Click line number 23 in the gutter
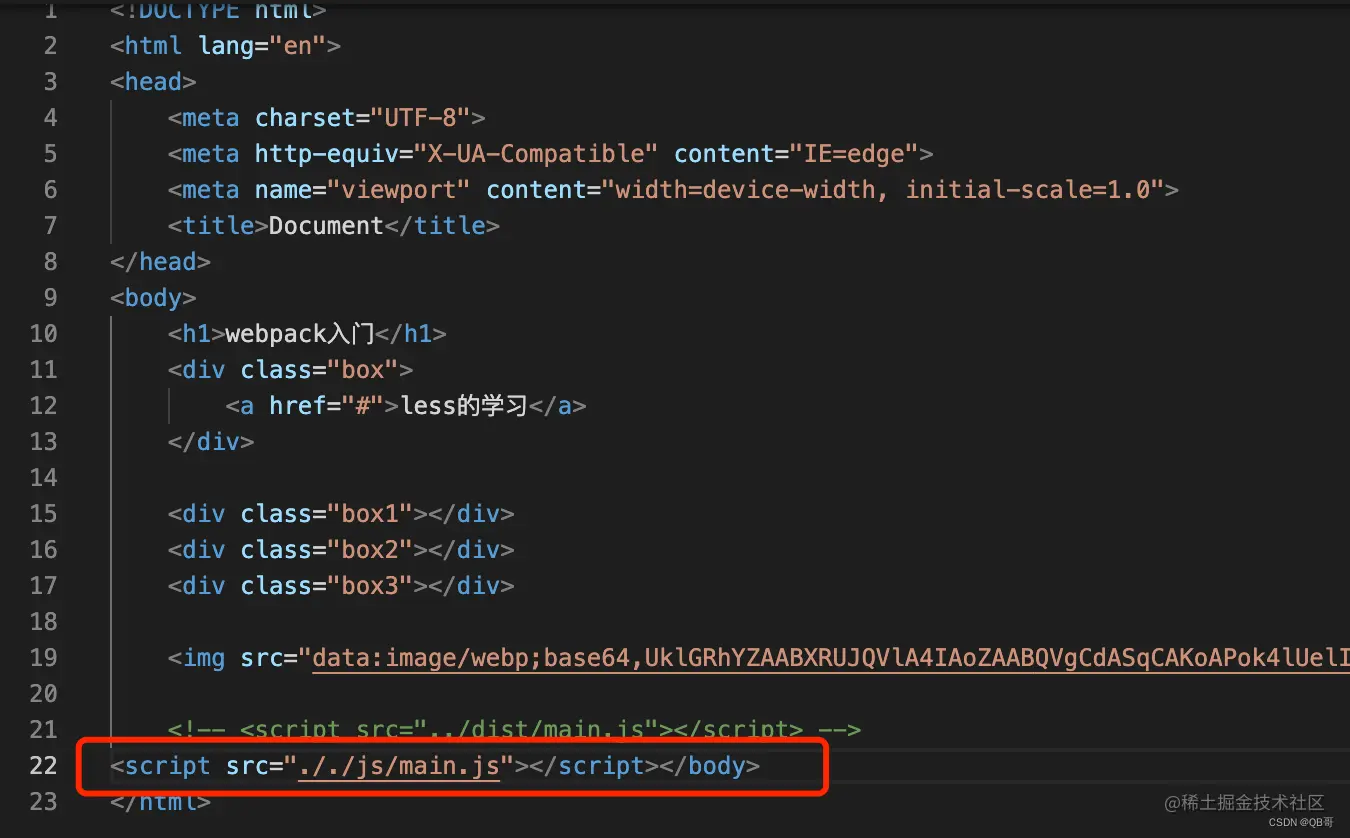Viewport: 1350px width, 838px height. pos(43,802)
